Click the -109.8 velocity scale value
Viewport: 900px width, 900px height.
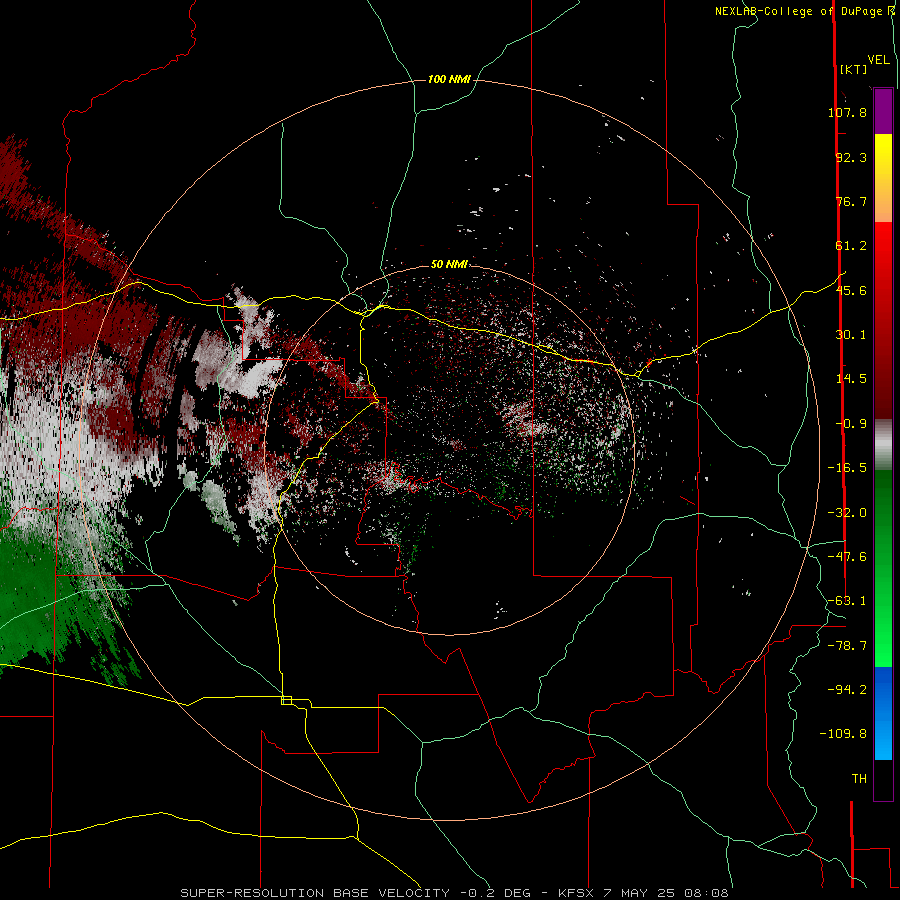[x=843, y=734]
